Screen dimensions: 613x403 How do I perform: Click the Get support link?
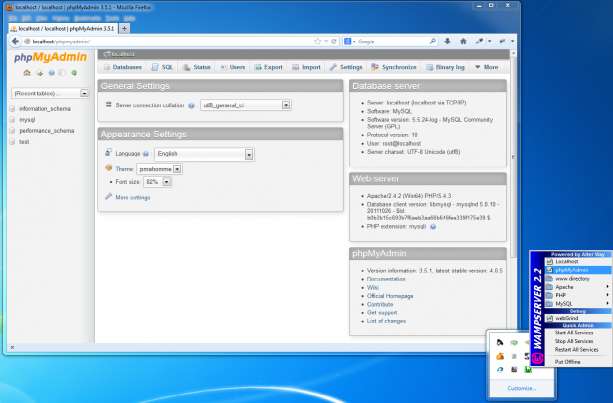pyautogui.click(x=382, y=313)
